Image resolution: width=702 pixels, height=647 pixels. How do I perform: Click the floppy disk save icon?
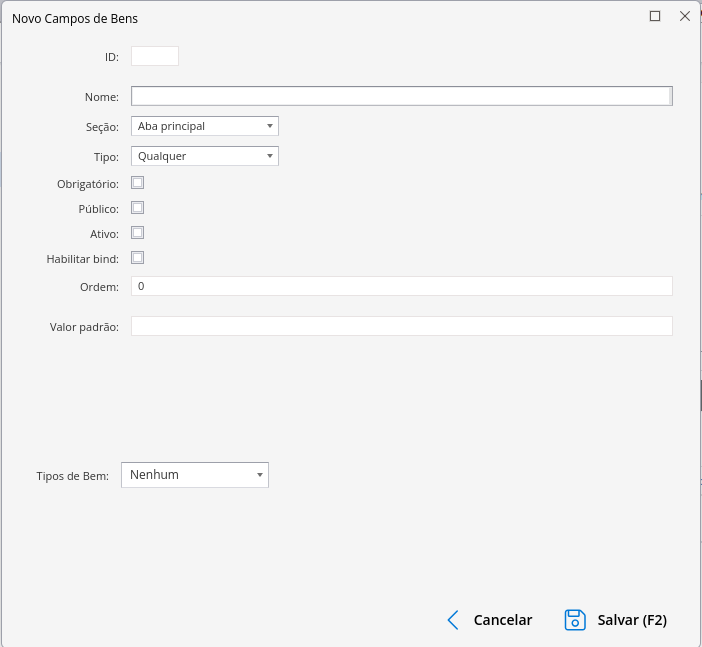(575, 620)
